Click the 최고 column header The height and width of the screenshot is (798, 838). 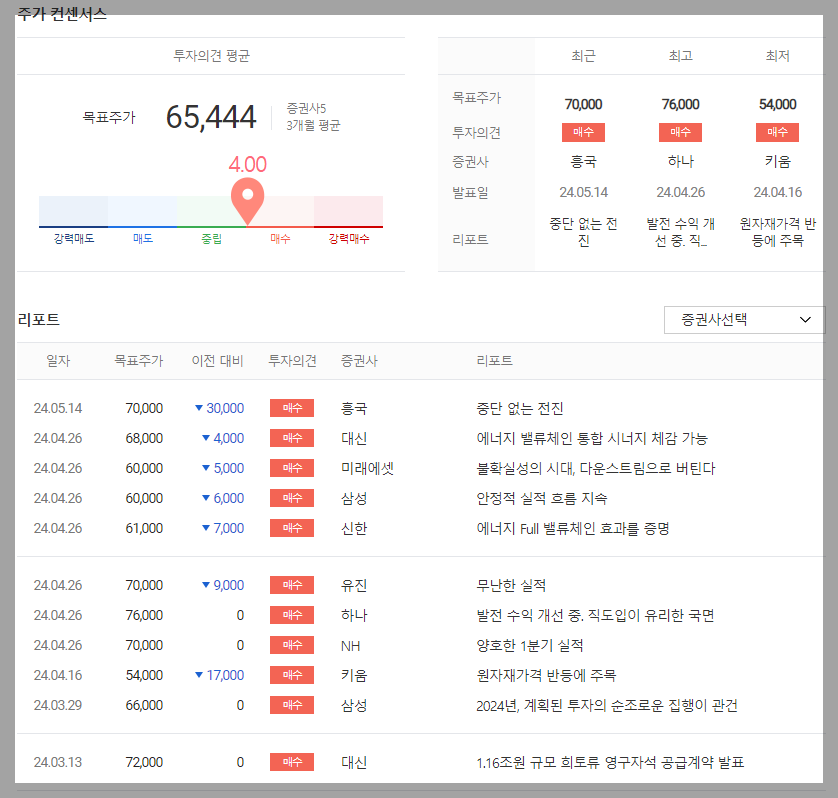click(x=680, y=56)
